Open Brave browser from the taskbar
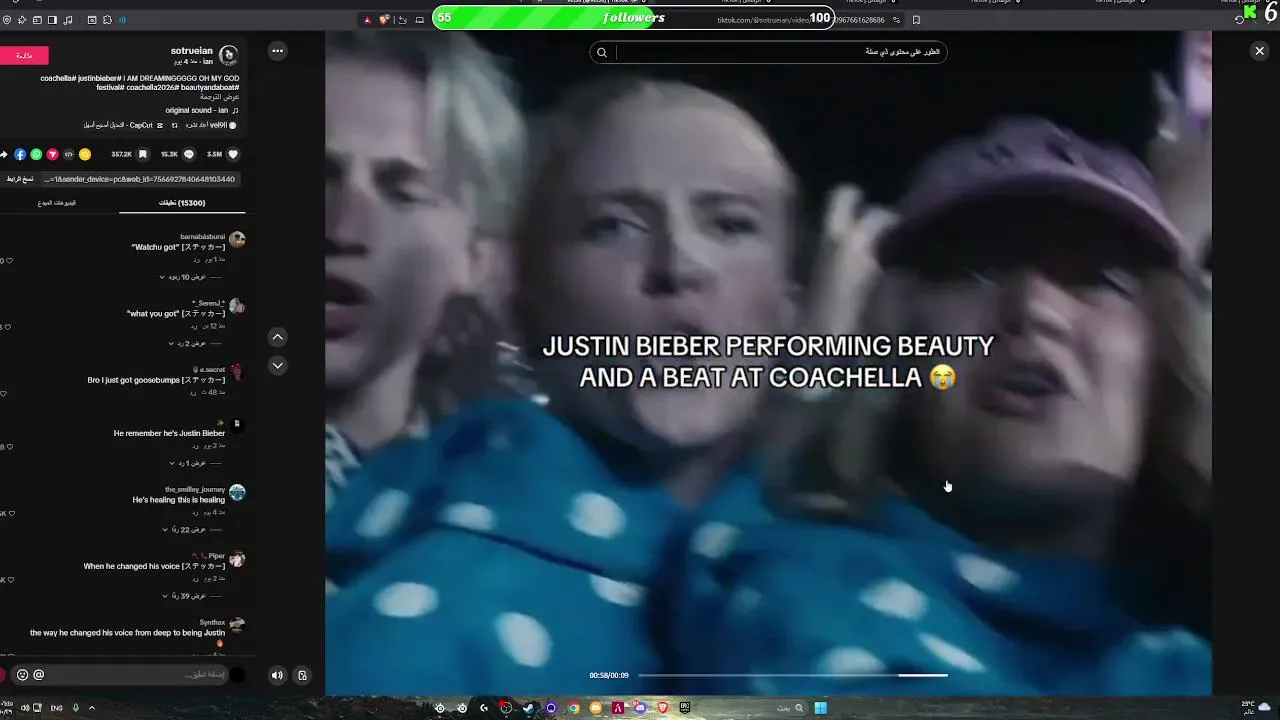 click(662, 708)
